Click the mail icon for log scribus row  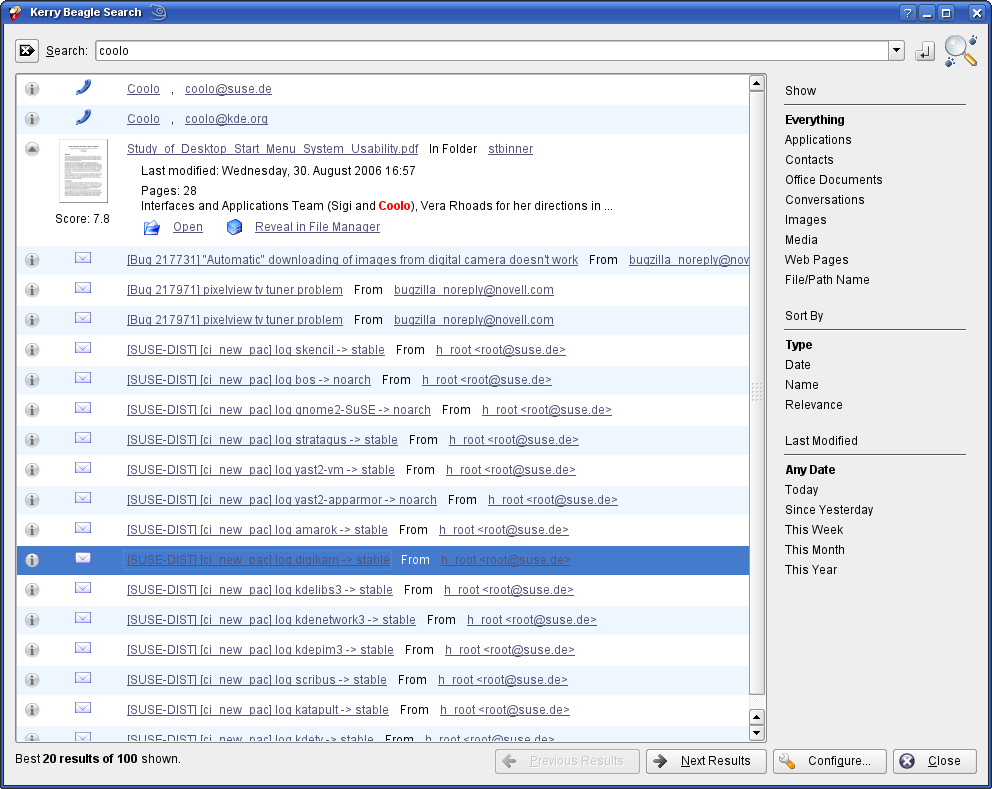[x=83, y=678]
